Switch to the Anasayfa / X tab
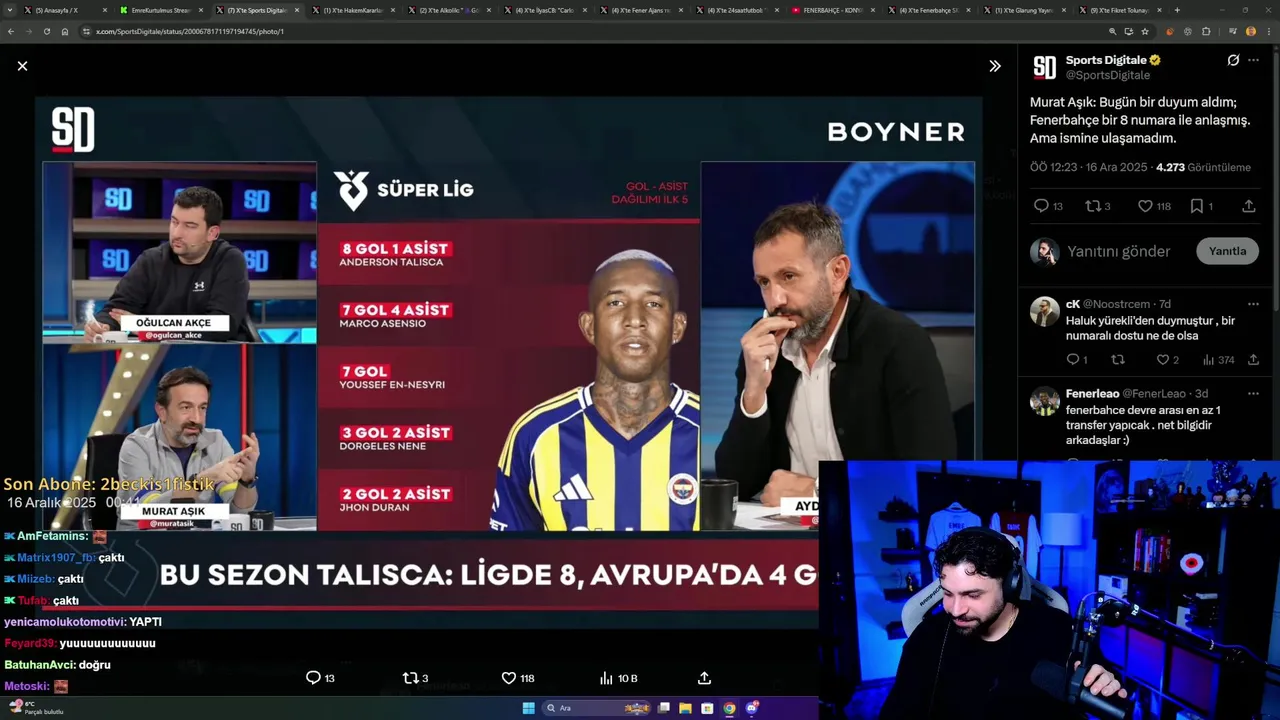This screenshot has width=1280, height=720. (63, 10)
